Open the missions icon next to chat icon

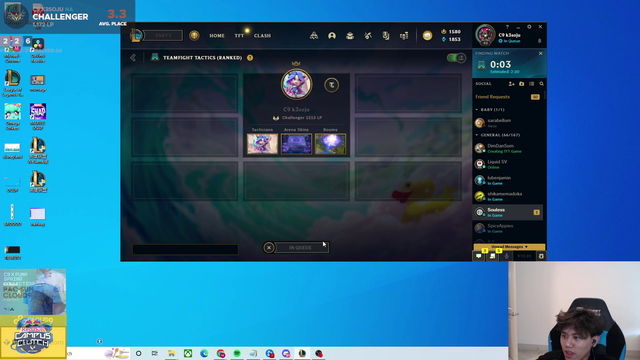coord(493,256)
